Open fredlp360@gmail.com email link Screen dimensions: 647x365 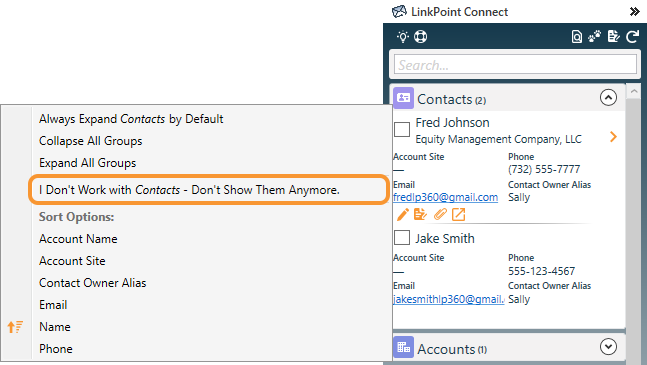(446, 197)
